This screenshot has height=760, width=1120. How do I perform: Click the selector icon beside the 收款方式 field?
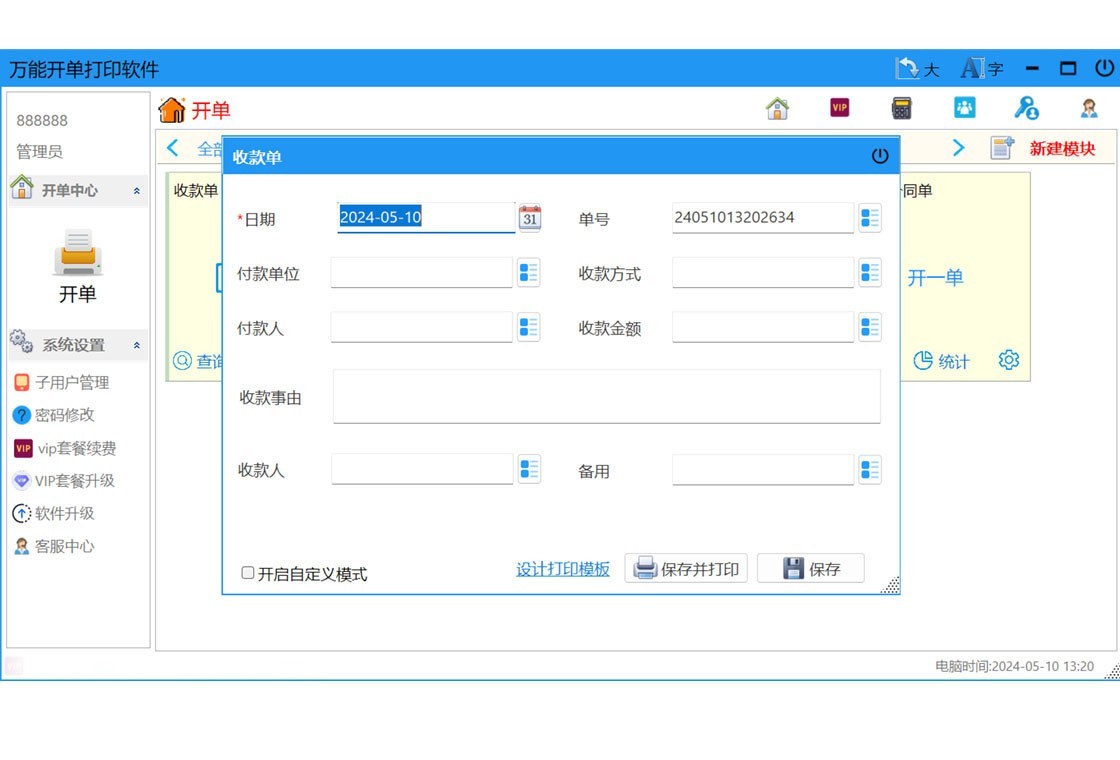[869, 272]
